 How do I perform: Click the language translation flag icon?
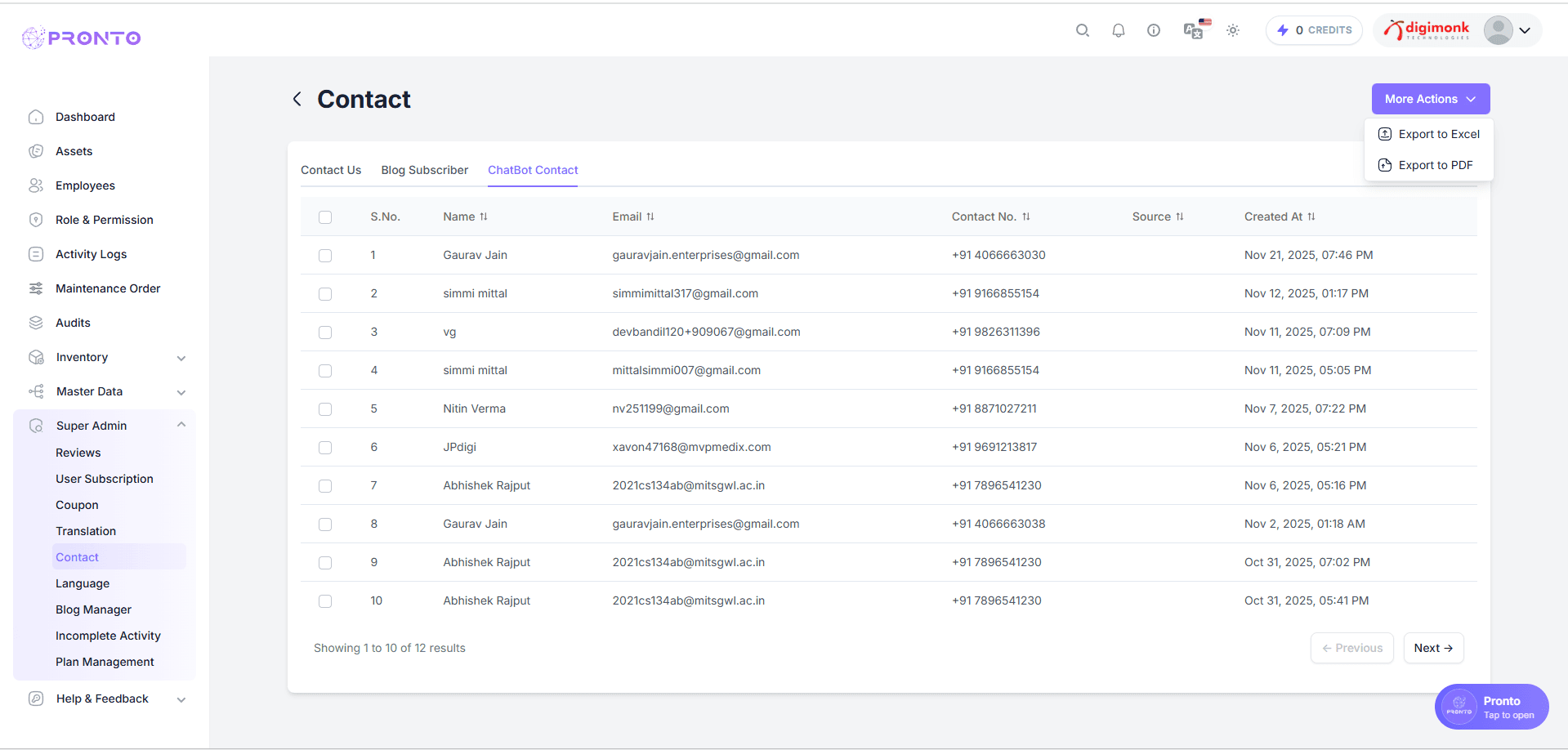coord(1194,29)
